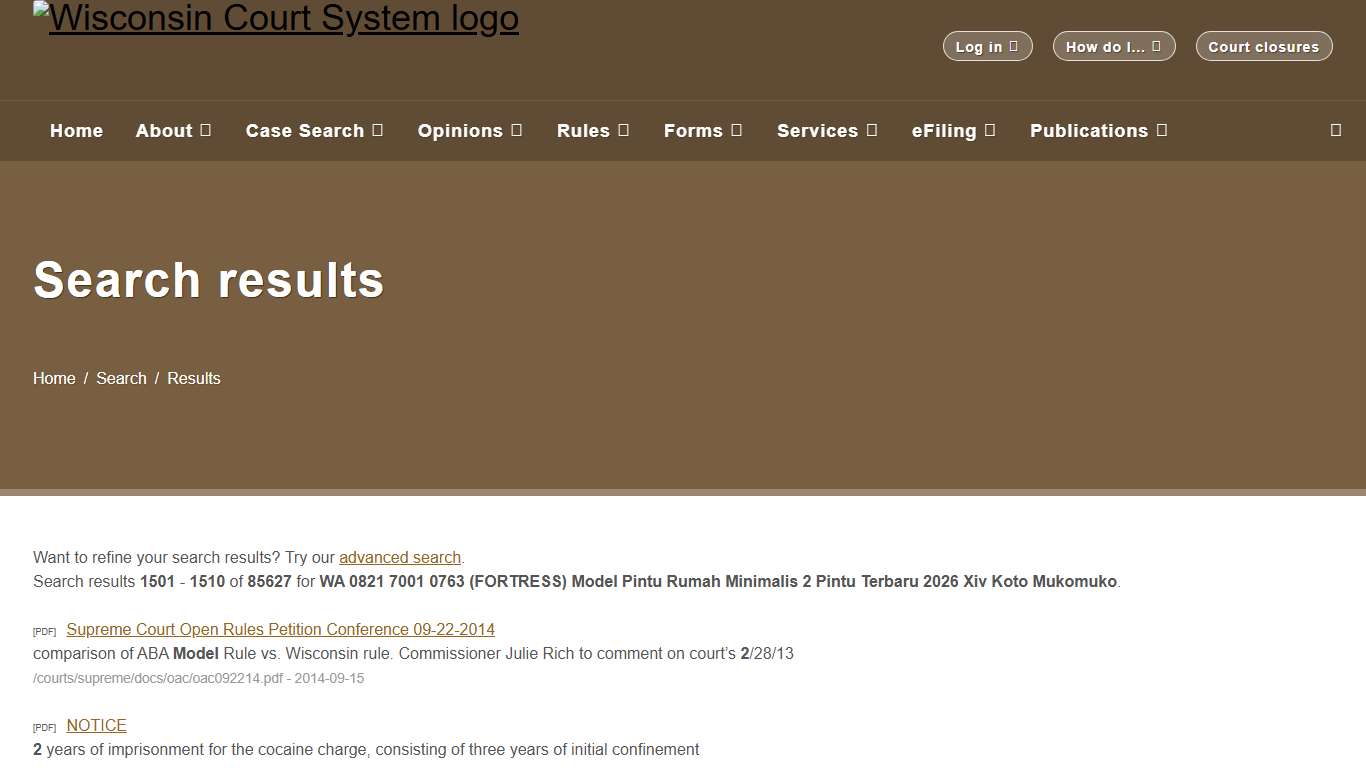Open the search icon in the navigation bar

point(1335,130)
